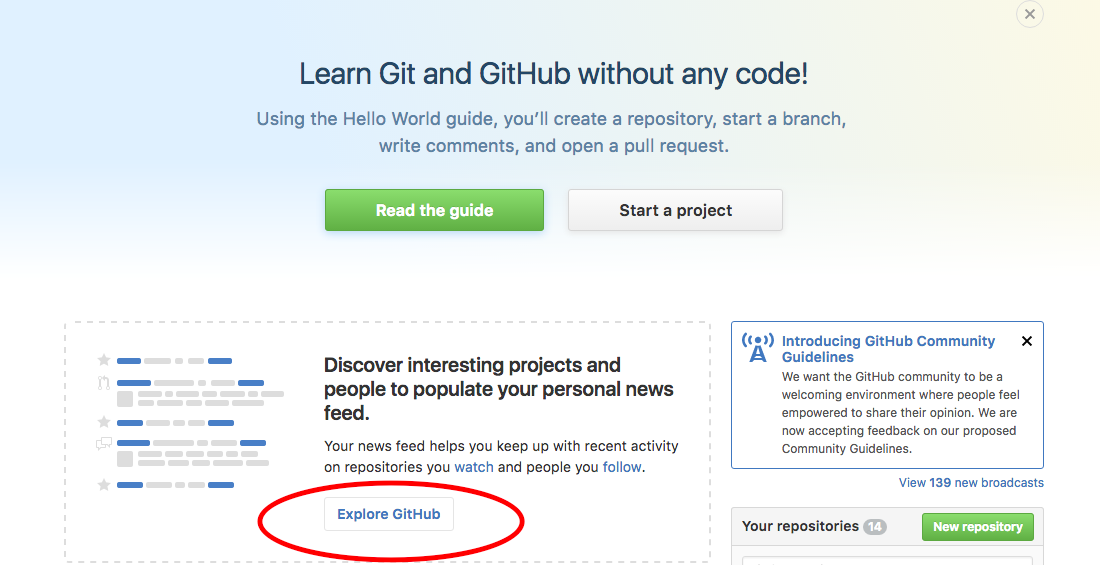Viewport: 1100px width, 565px height.
Task: View 139 new broadcasts link
Action: click(x=971, y=483)
